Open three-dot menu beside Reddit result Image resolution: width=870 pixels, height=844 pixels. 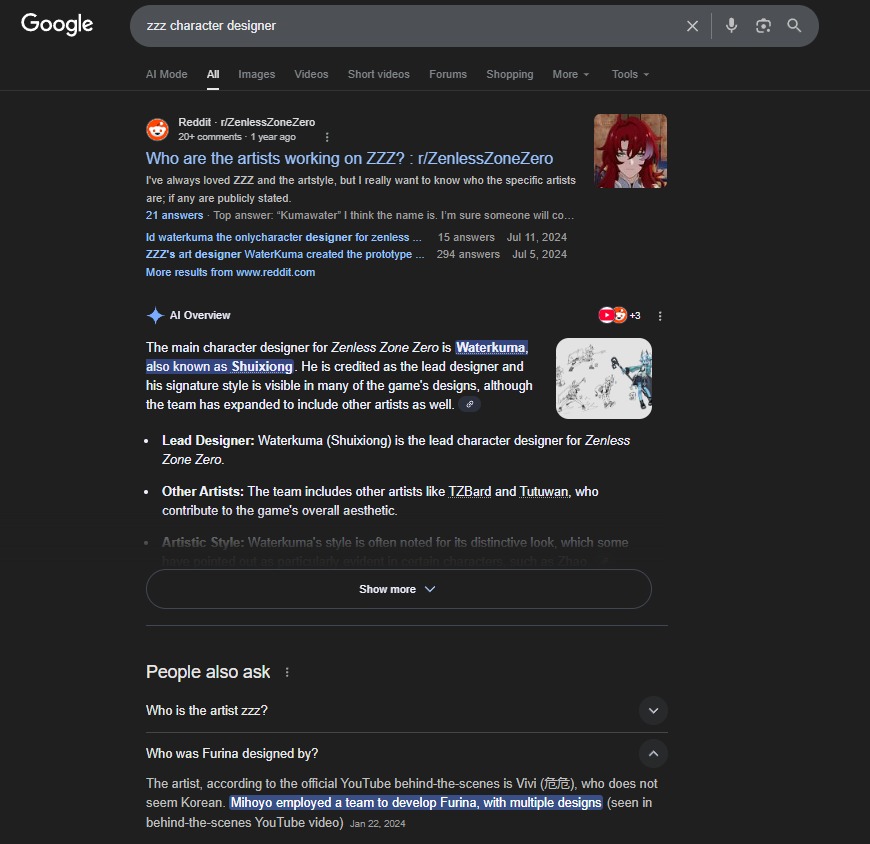(327, 137)
